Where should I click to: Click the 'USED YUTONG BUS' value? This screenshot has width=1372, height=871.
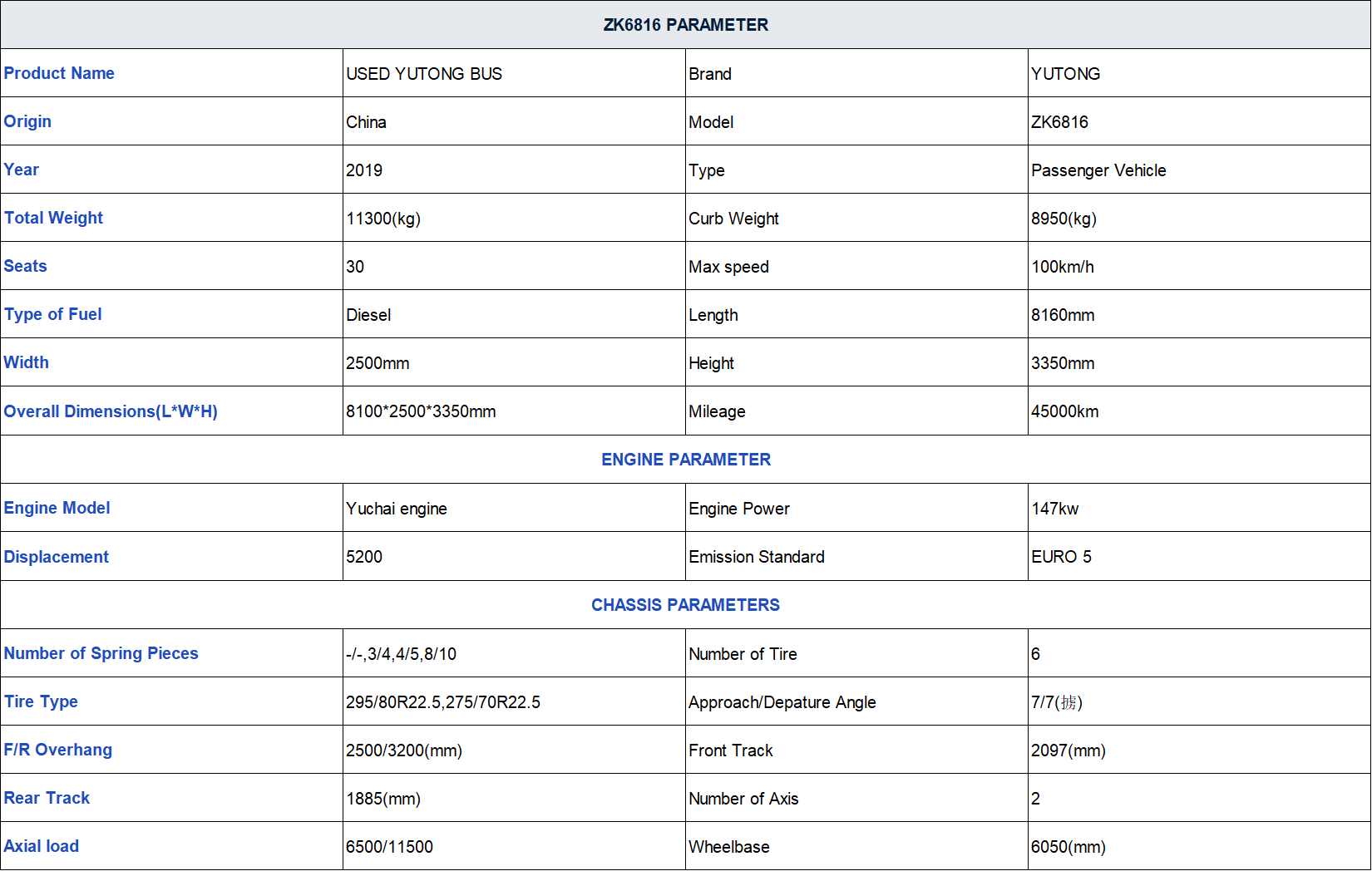coord(424,74)
